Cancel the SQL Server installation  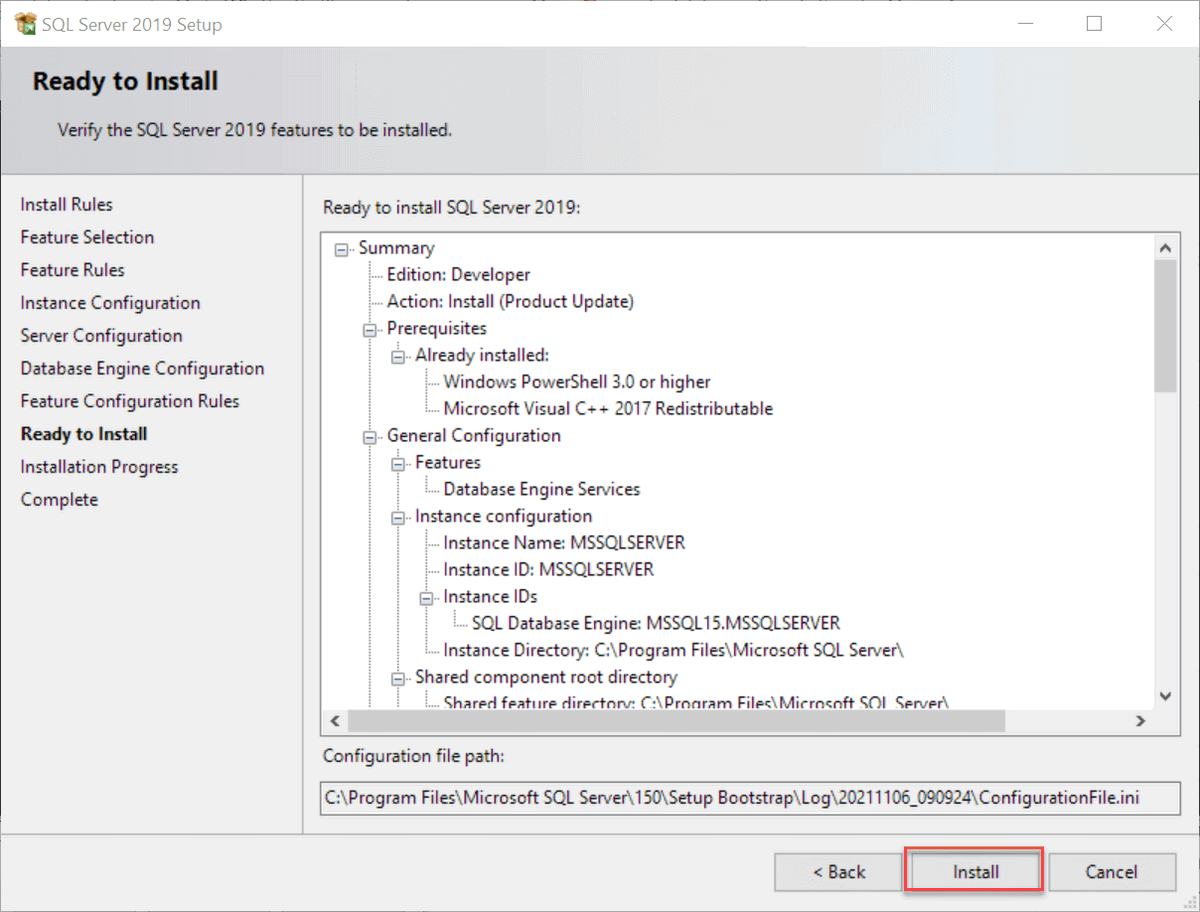click(x=1112, y=871)
